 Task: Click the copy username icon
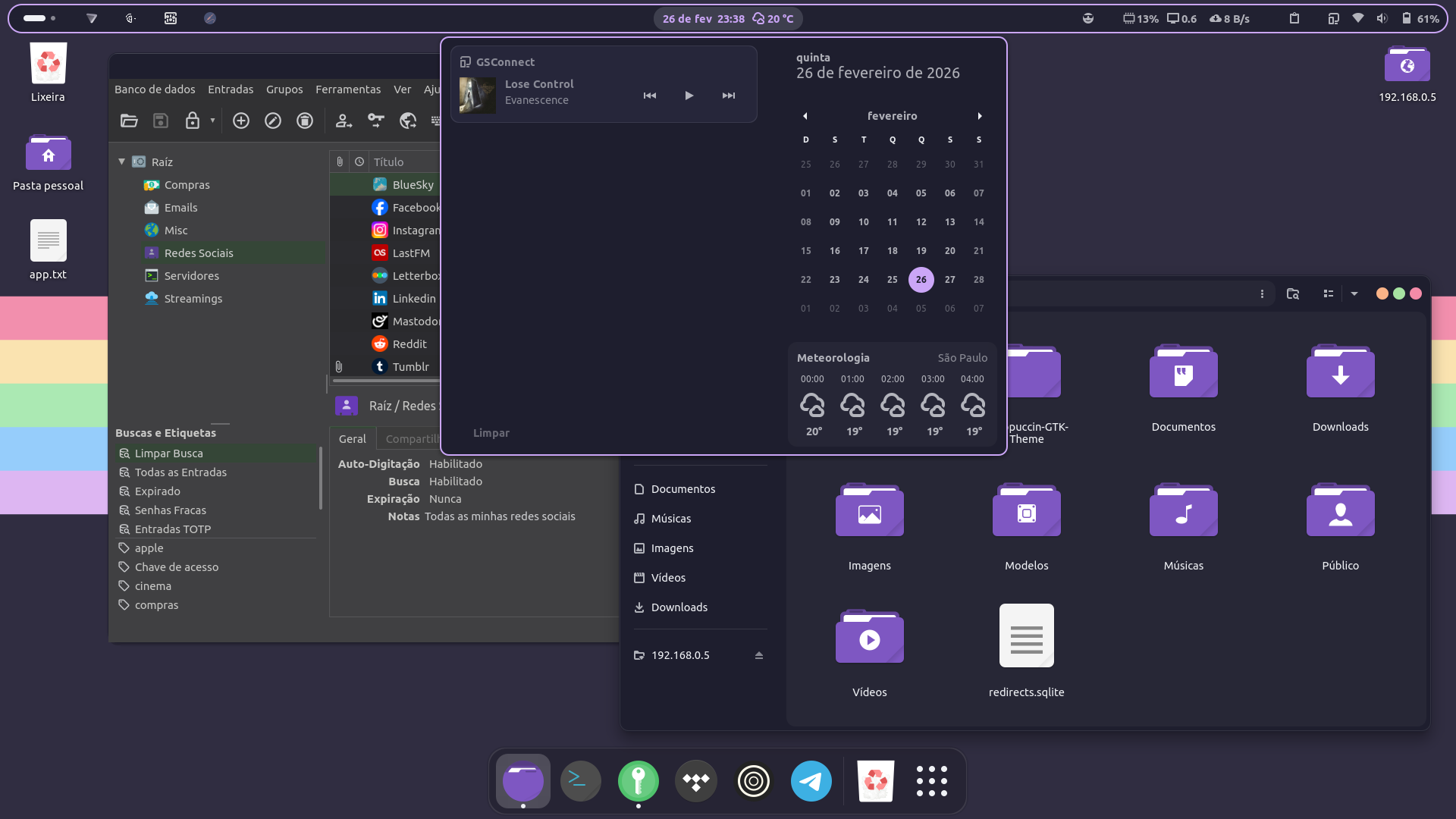click(344, 121)
